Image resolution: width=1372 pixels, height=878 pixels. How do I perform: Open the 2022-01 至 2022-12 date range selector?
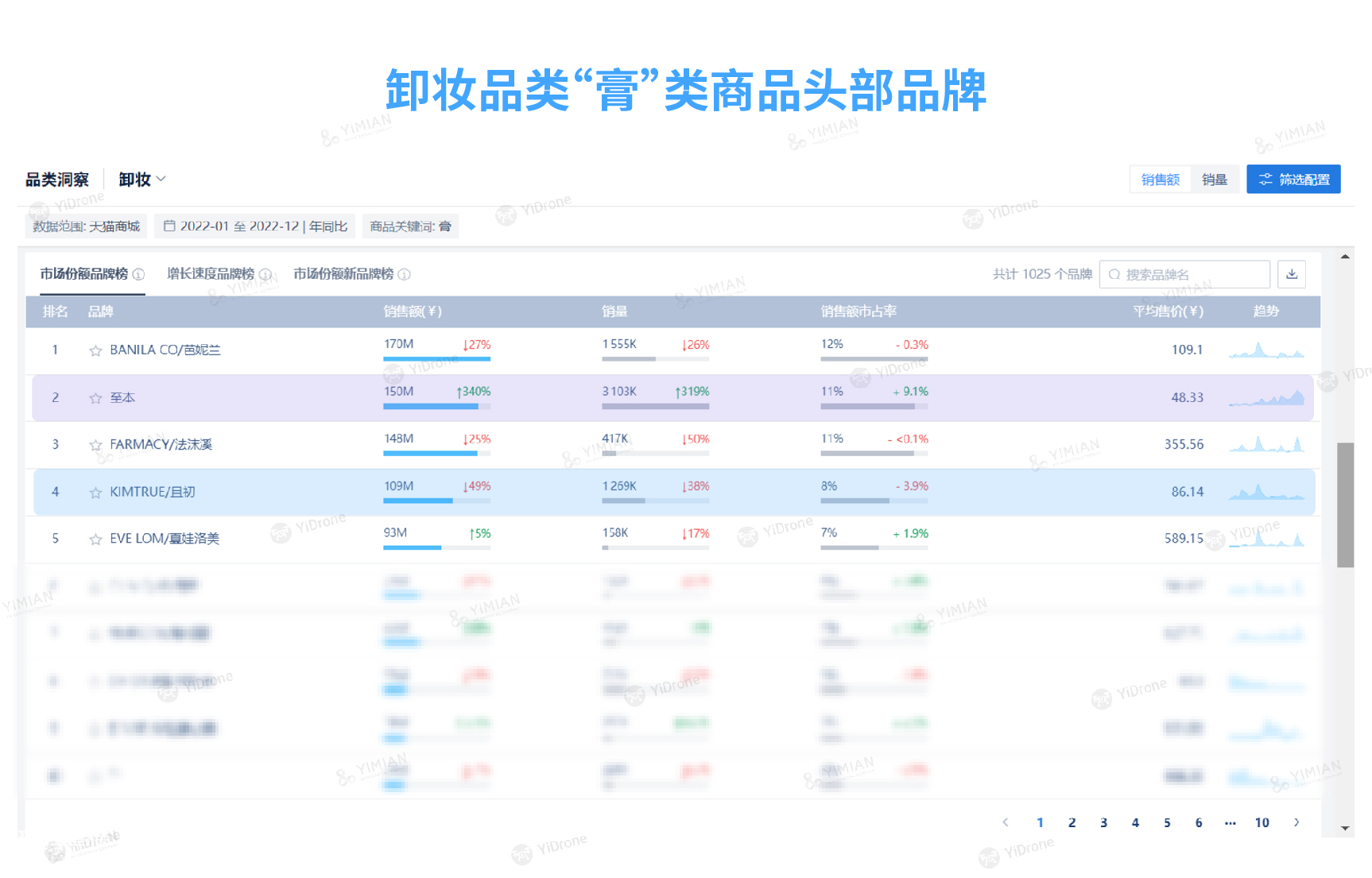(x=255, y=226)
